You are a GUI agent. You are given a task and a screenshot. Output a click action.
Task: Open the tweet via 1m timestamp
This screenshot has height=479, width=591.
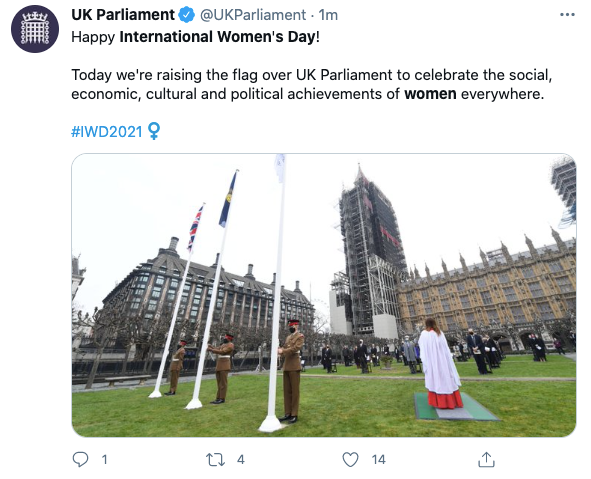pyautogui.click(x=328, y=15)
